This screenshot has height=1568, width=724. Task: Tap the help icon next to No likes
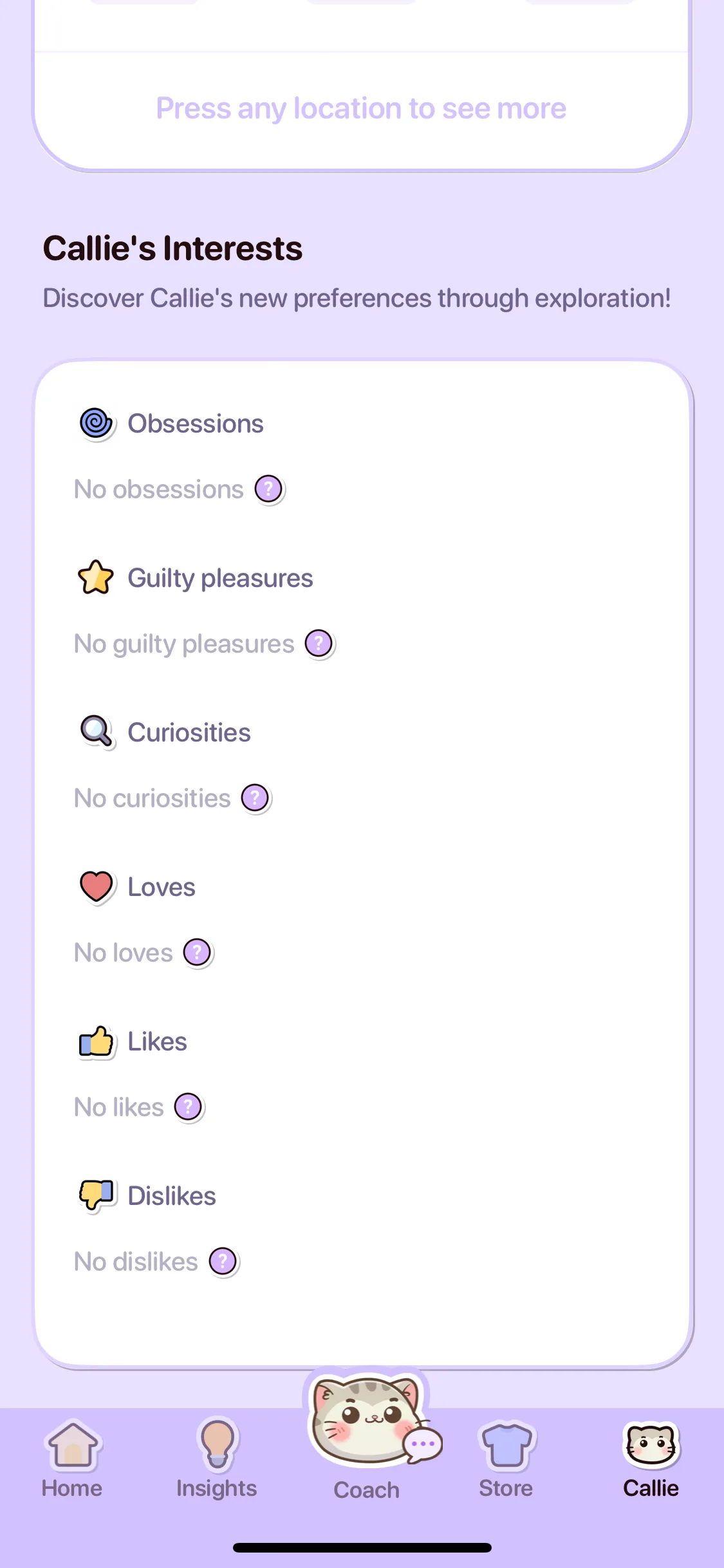[x=188, y=1107]
